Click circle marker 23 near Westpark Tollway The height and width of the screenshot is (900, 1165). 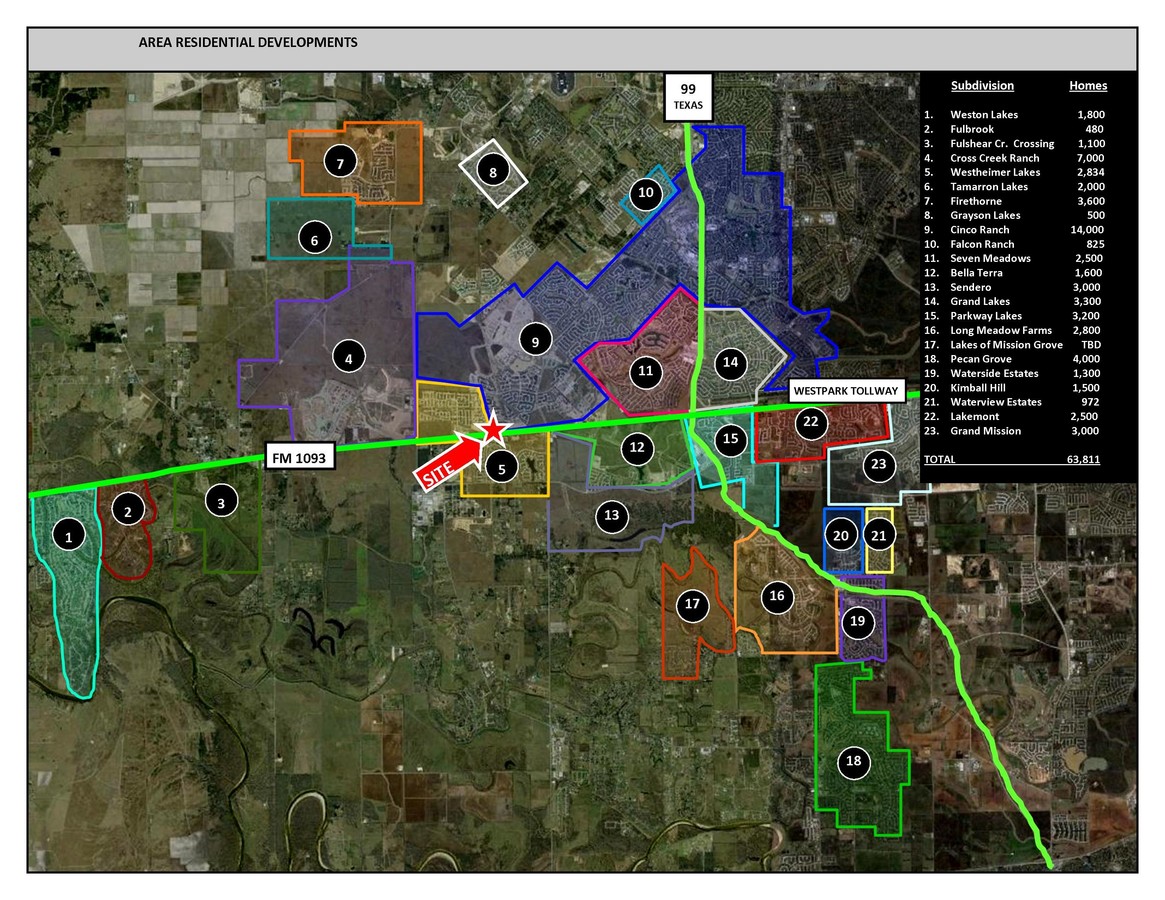(878, 464)
